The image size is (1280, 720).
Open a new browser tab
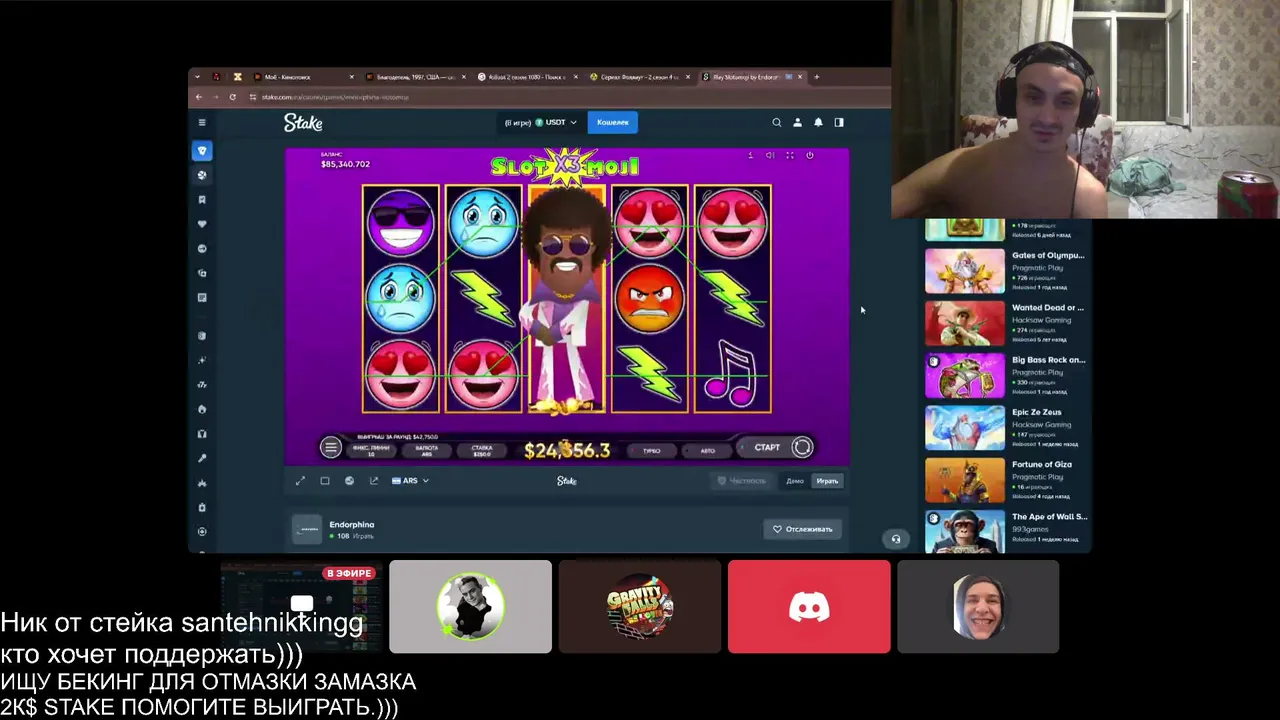(817, 77)
